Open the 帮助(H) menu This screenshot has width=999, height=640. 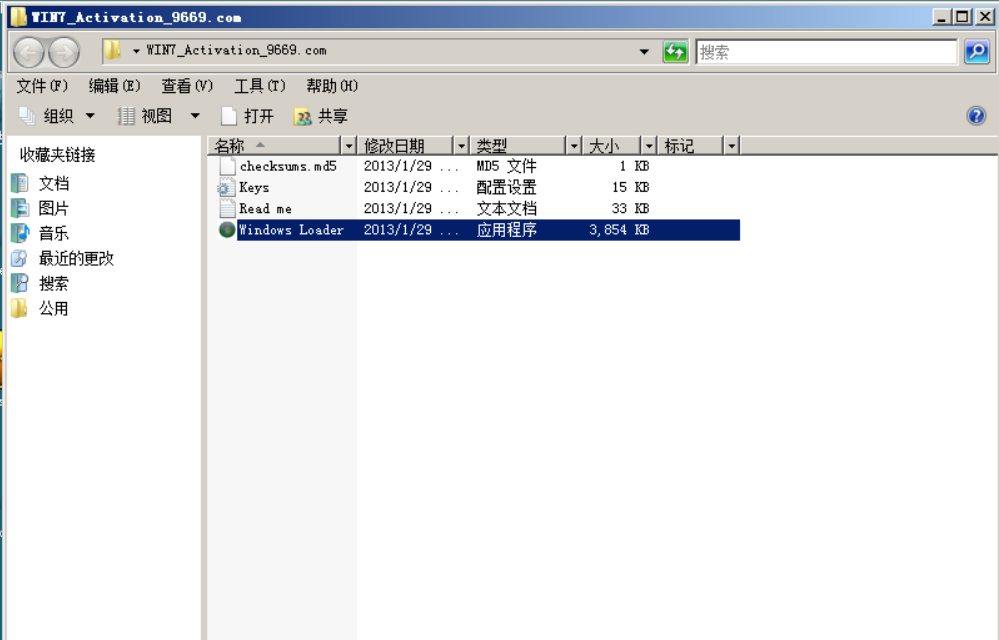(332, 85)
